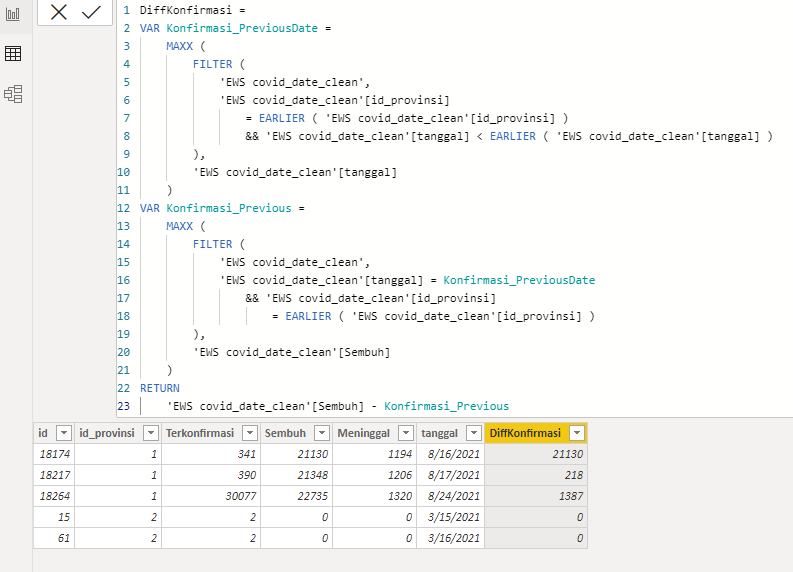Place cursor on RETURN keyword line
Viewport: 793px width, 572px height.
[x=160, y=388]
